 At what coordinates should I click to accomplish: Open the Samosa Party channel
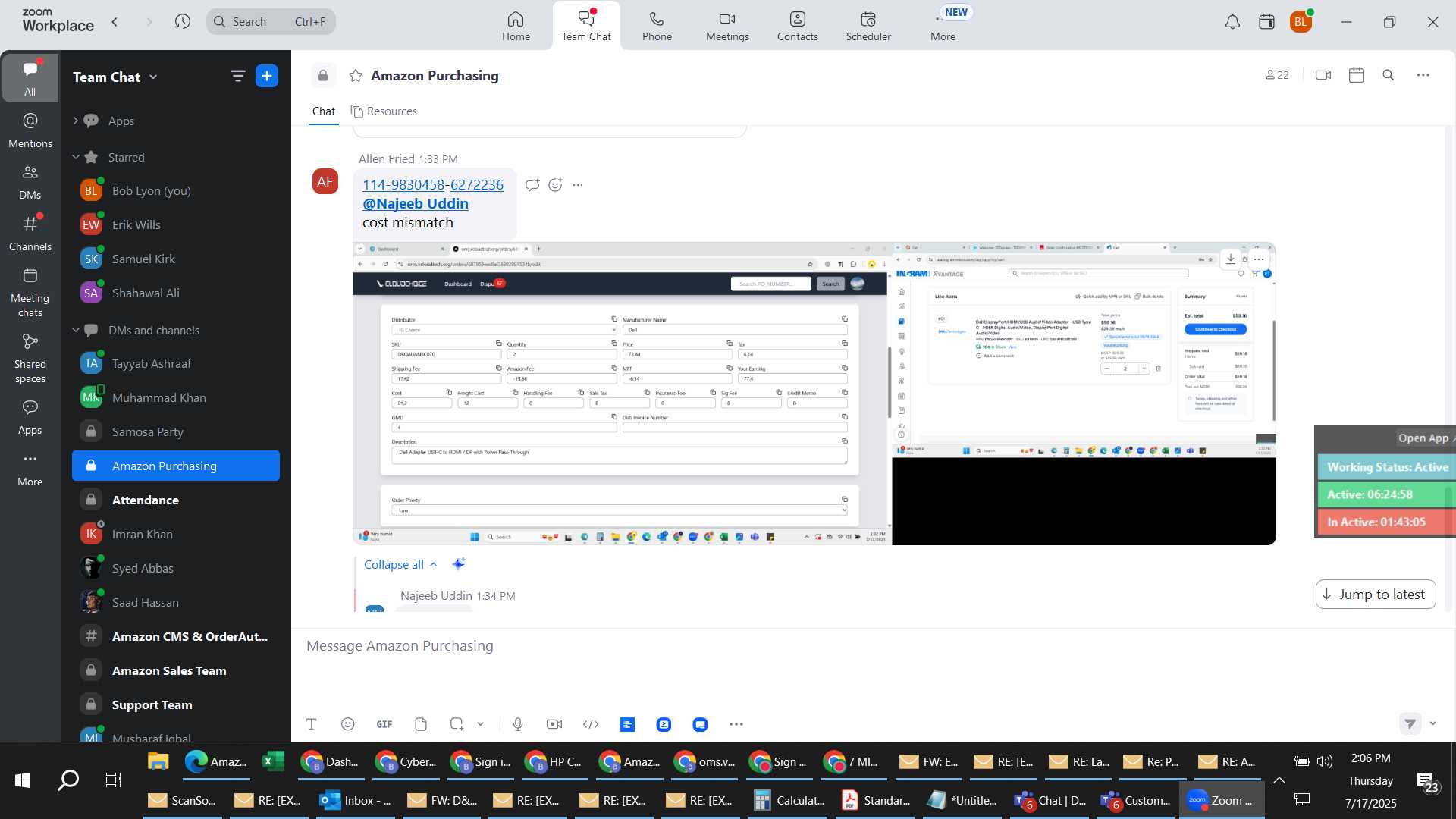(x=176, y=431)
